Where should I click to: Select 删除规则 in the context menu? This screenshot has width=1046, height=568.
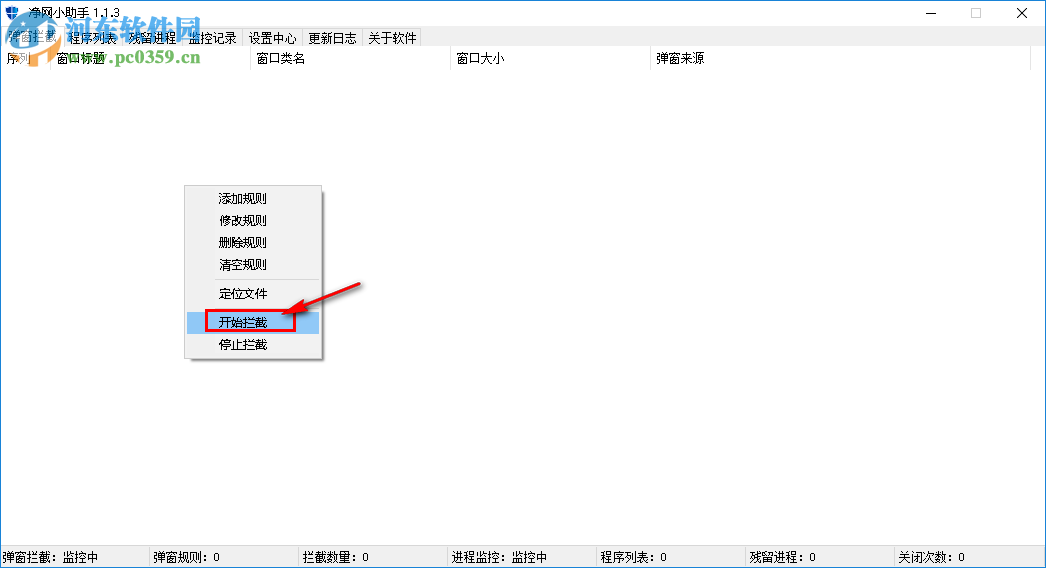pyautogui.click(x=253, y=242)
